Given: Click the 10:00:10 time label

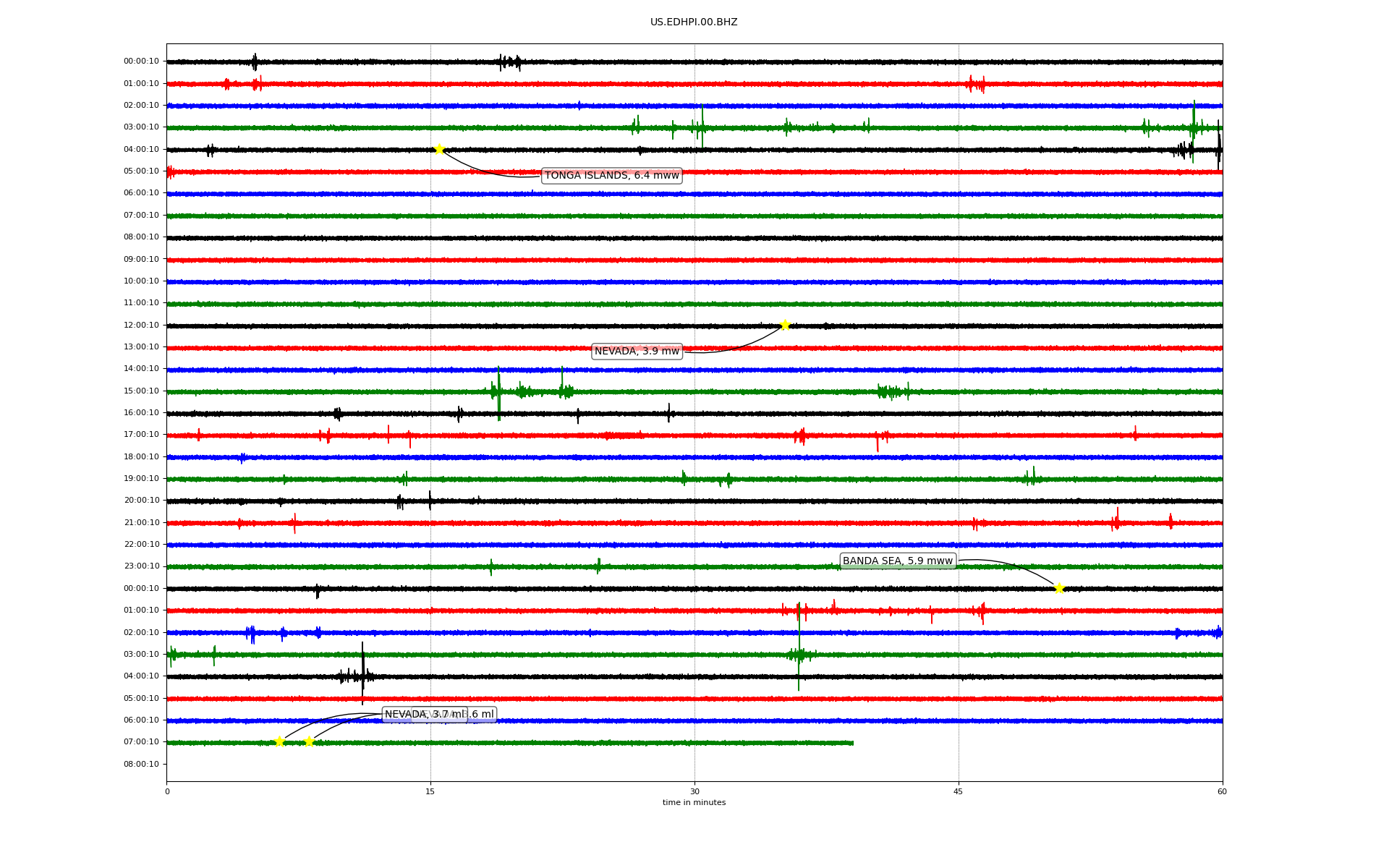Looking at the screenshot, I should click(141, 281).
